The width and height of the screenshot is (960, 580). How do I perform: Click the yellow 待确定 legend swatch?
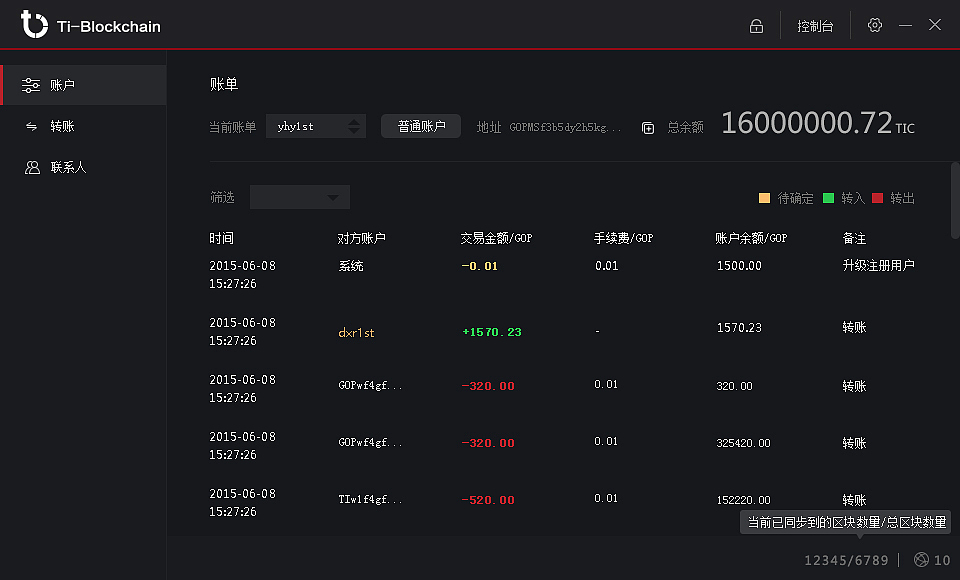point(765,198)
